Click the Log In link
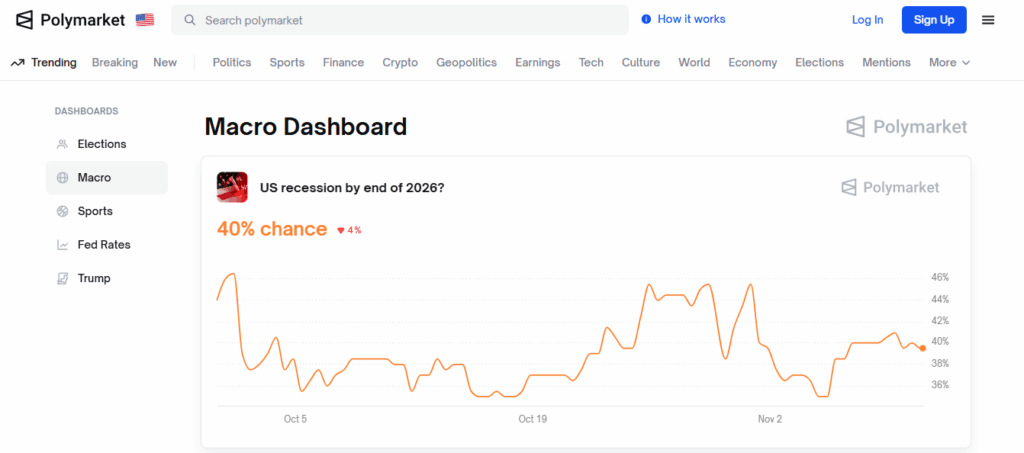 pyautogui.click(x=867, y=20)
